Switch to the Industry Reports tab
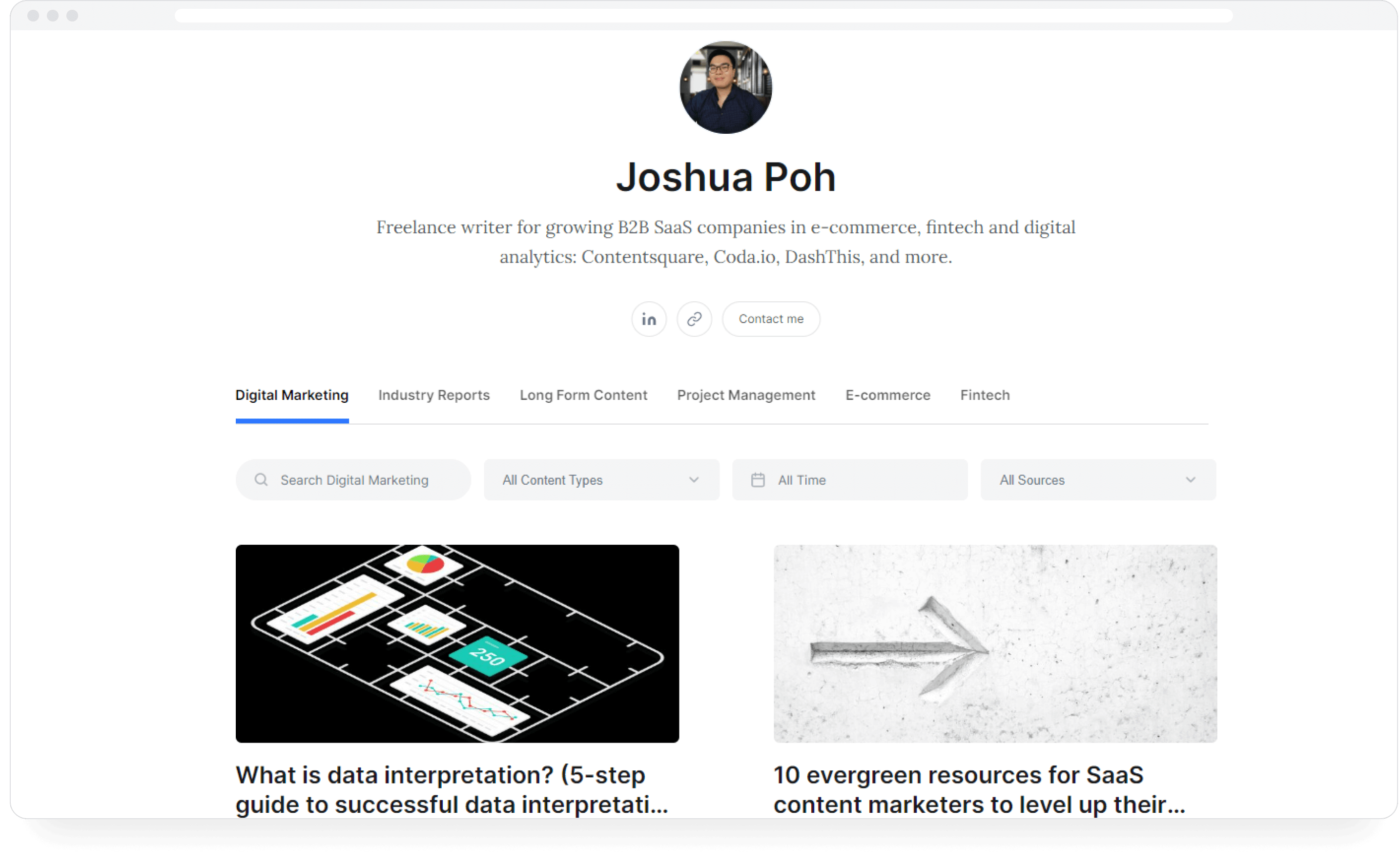1399x868 pixels. (434, 395)
